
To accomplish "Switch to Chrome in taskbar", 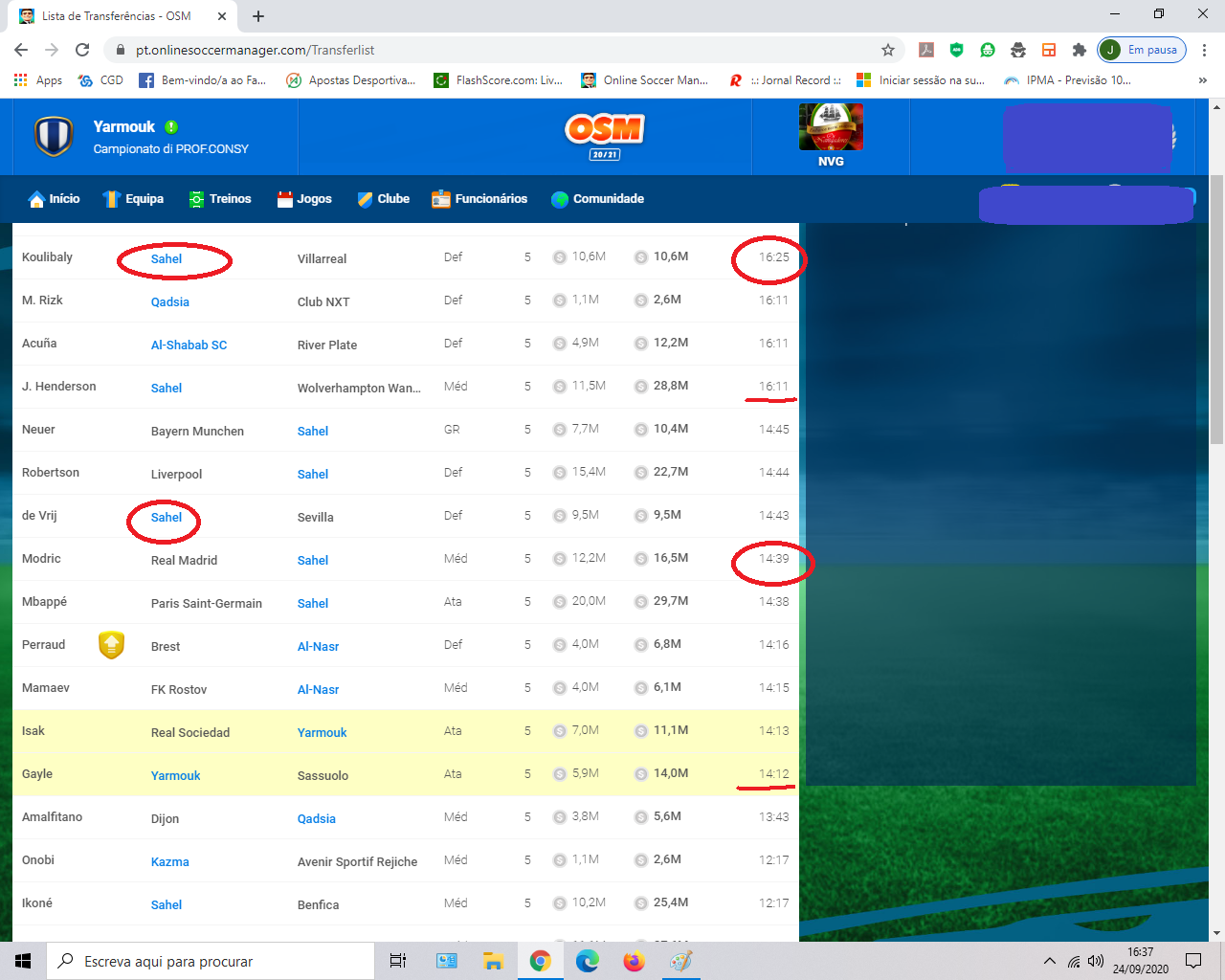I will [x=540, y=961].
